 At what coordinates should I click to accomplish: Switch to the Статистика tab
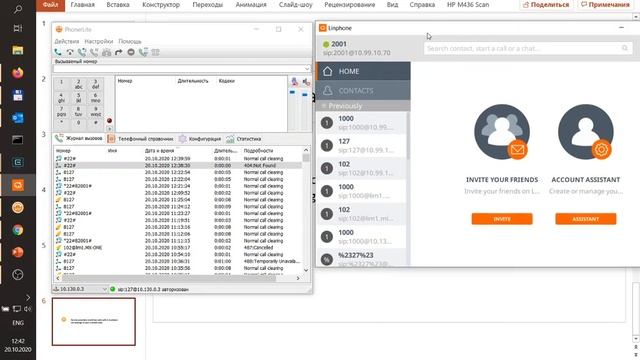pos(244,139)
